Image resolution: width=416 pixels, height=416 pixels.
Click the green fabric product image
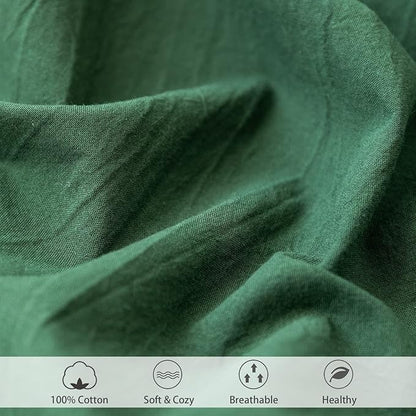[x=208, y=178]
